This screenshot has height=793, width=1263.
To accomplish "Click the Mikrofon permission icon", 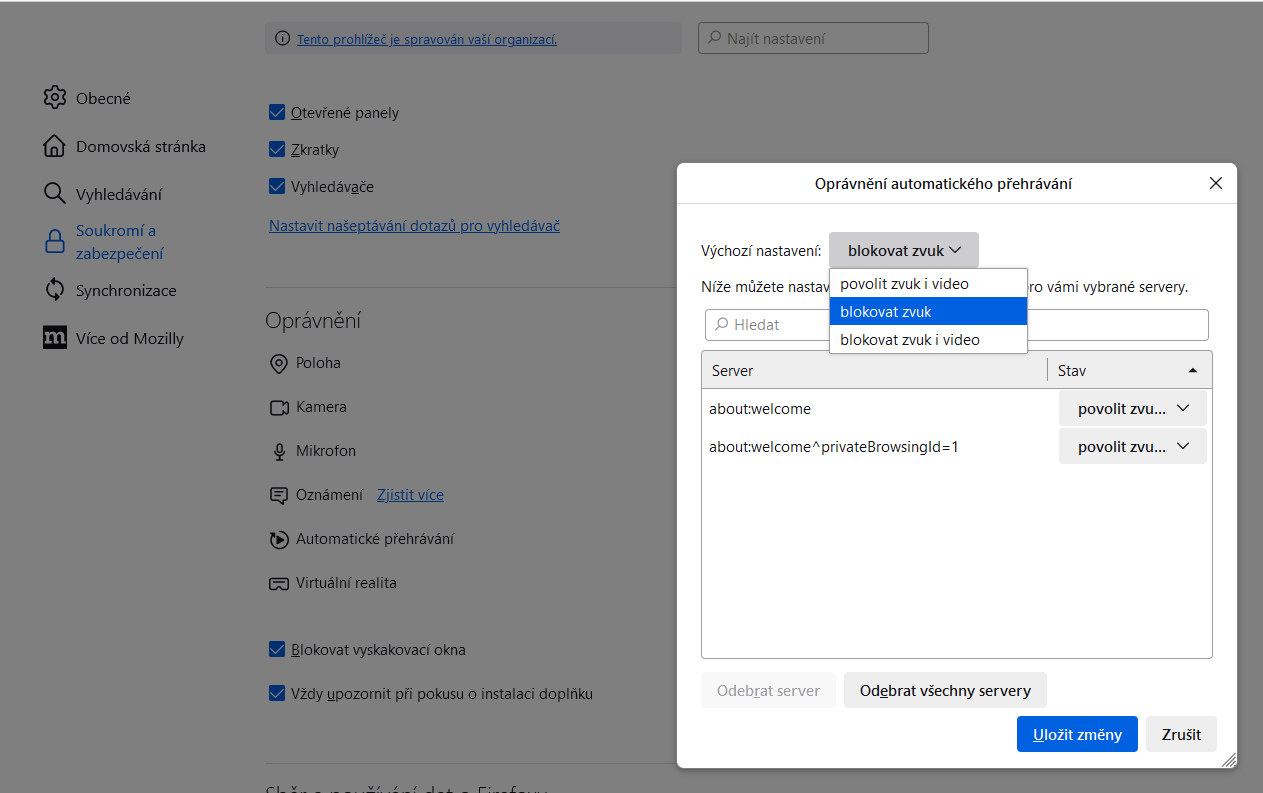I will (x=279, y=451).
